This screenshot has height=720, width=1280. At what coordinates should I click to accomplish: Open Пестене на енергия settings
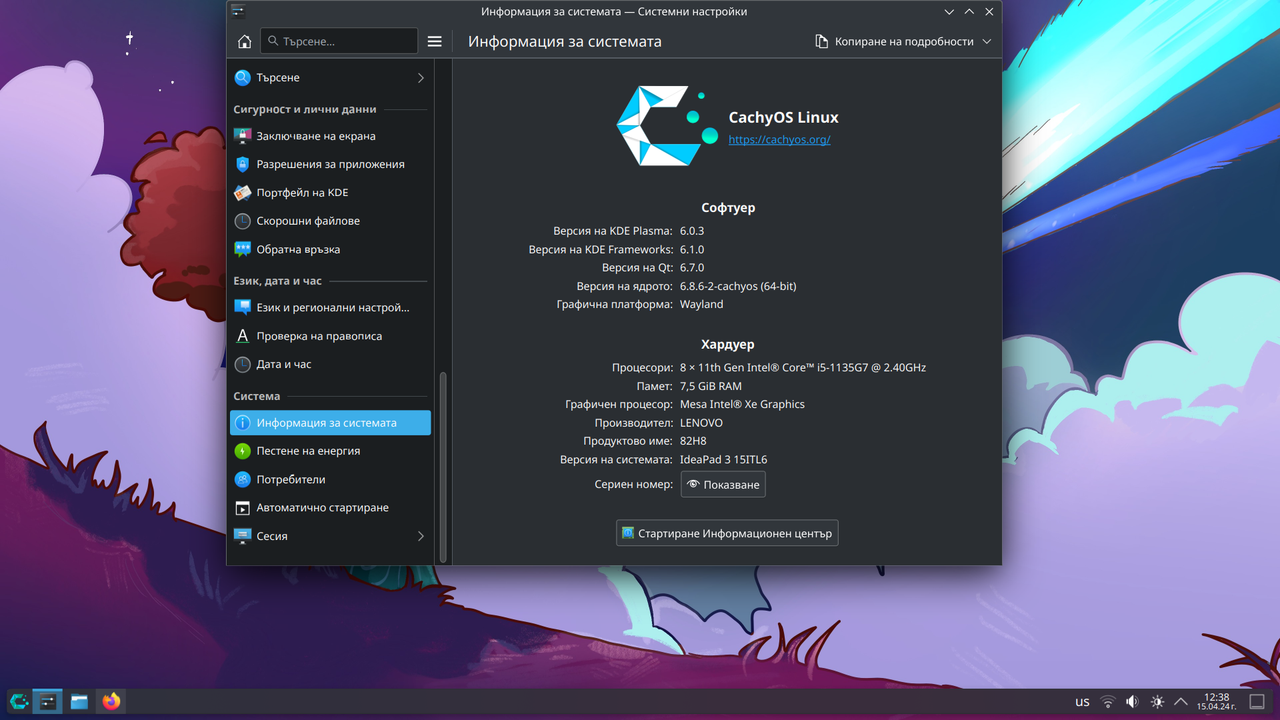coord(330,451)
